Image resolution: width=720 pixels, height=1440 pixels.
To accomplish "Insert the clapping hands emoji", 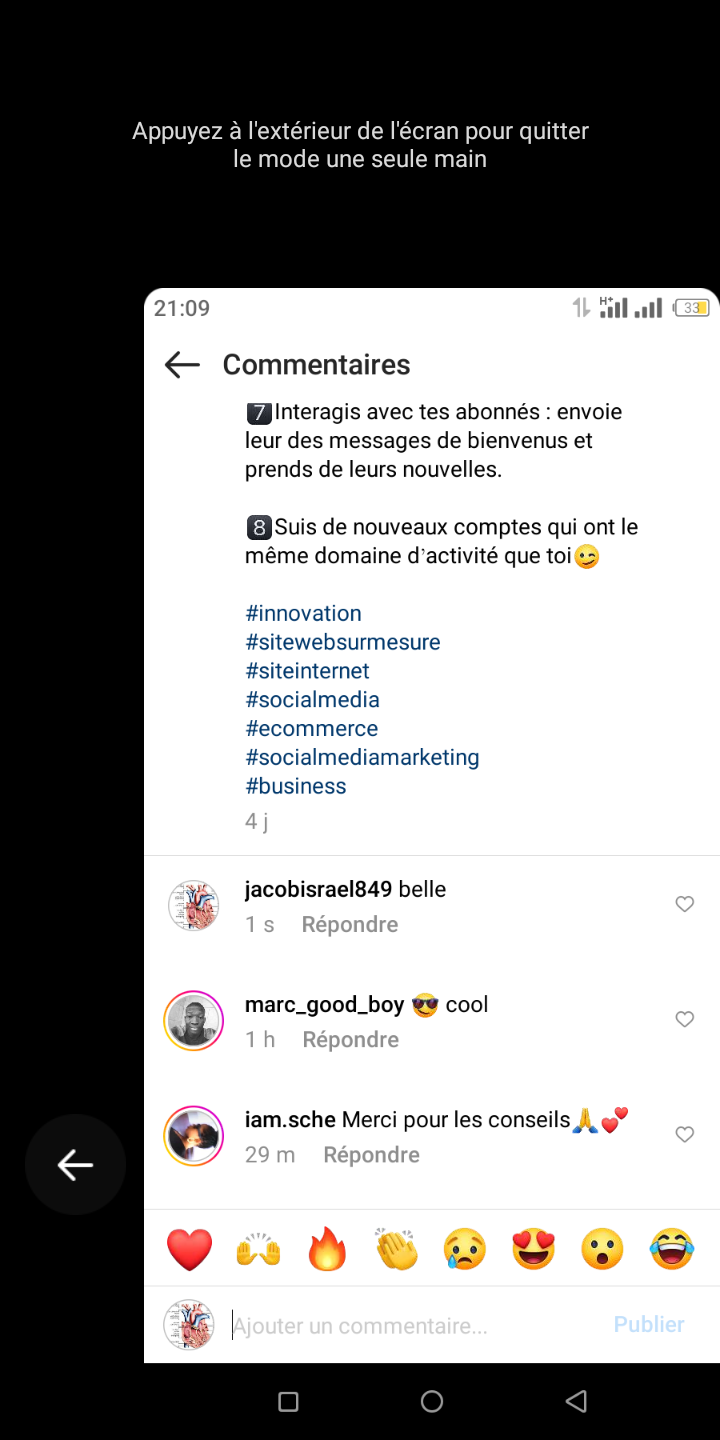I will [x=396, y=1250].
